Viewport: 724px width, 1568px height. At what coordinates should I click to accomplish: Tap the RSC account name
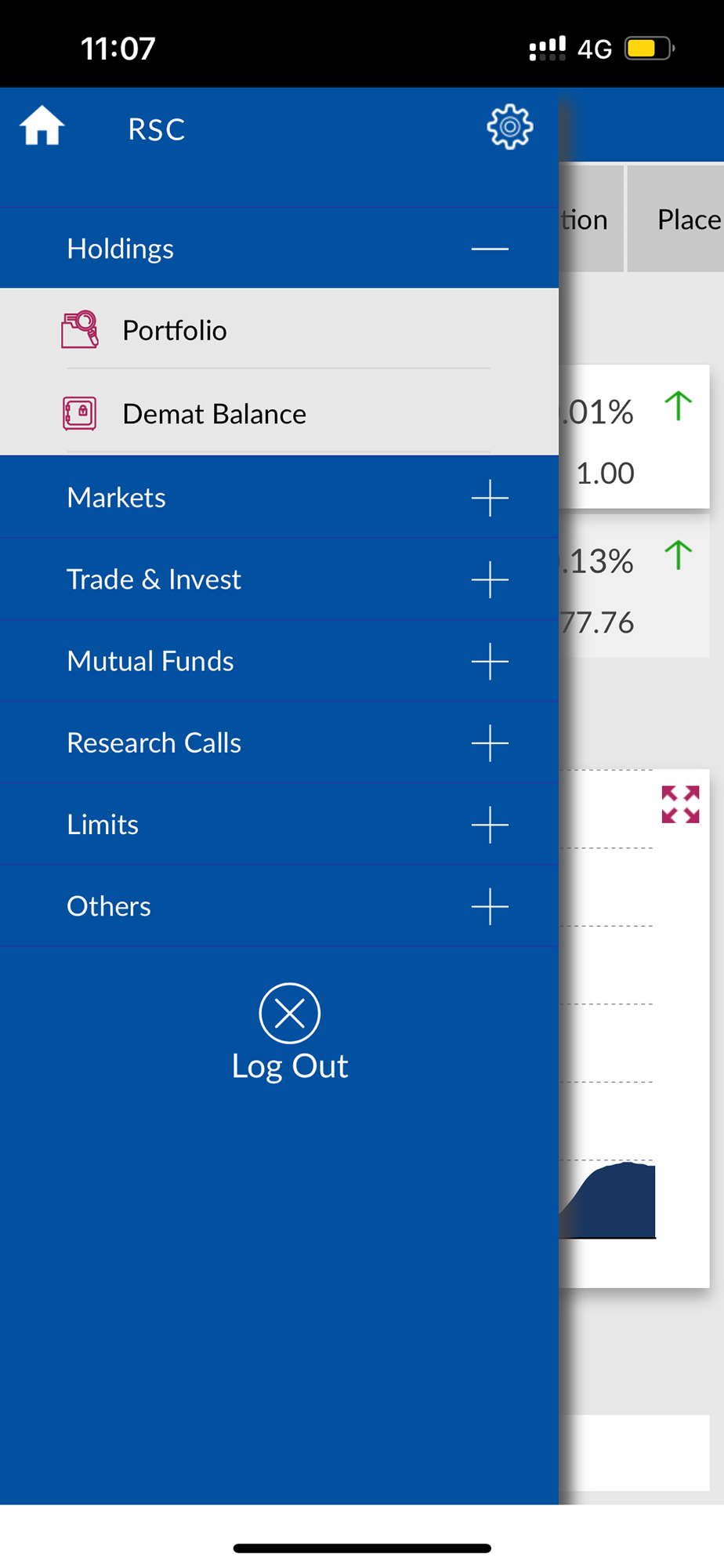click(x=157, y=129)
